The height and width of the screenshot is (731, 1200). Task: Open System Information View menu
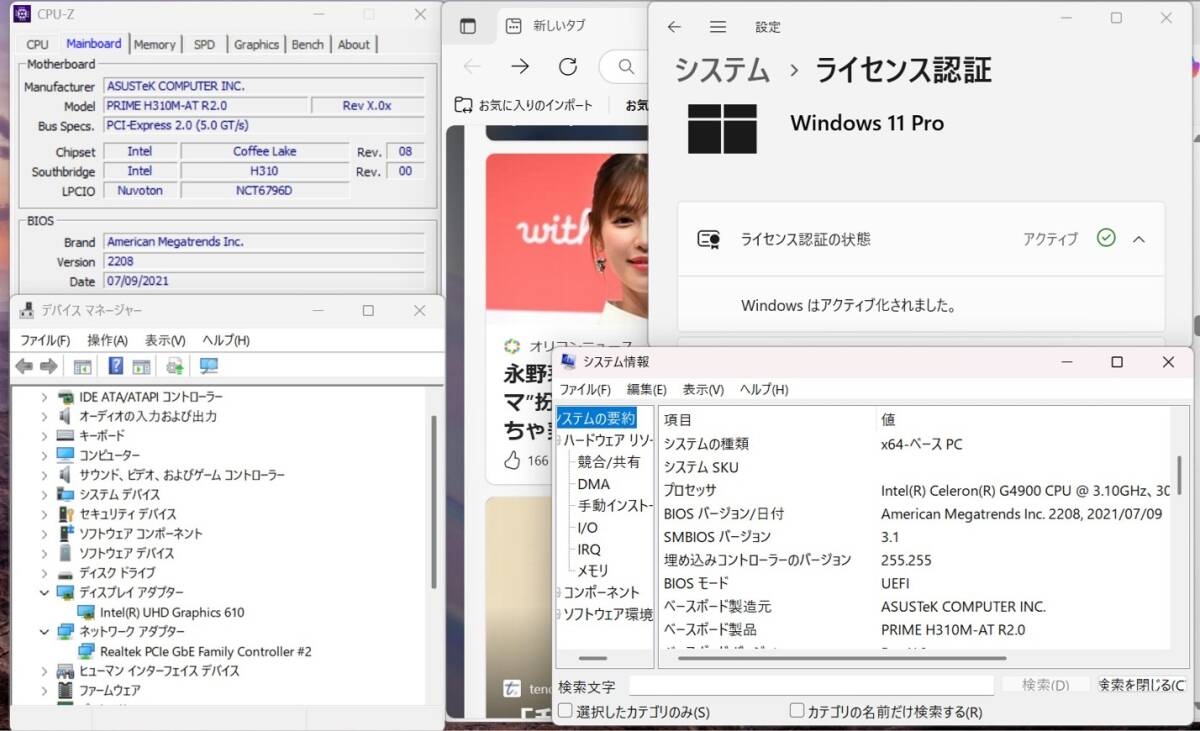pyautogui.click(x=703, y=389)
